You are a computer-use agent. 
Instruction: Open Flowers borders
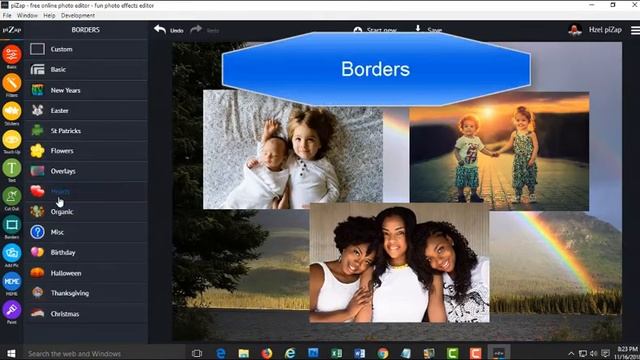click(x=86, y=151)
